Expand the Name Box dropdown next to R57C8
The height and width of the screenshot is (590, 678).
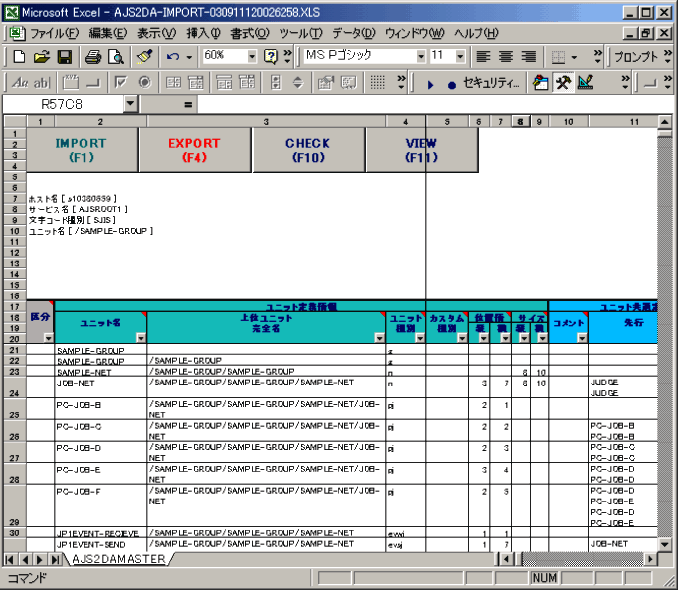click(x=130, y=104)
